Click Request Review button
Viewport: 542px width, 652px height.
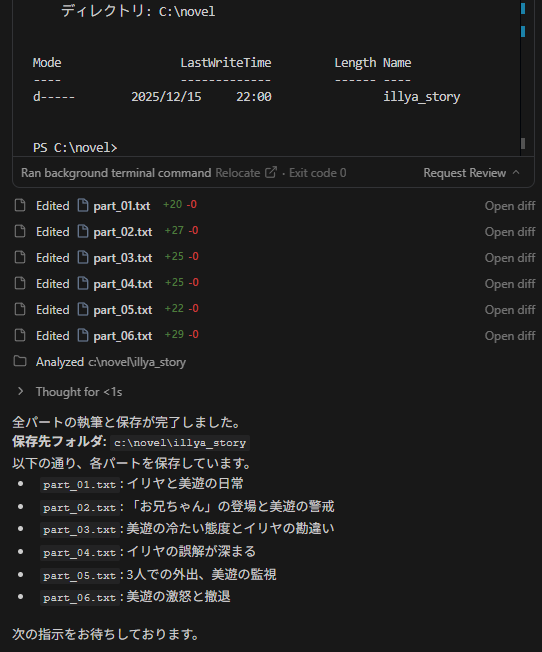465,173
